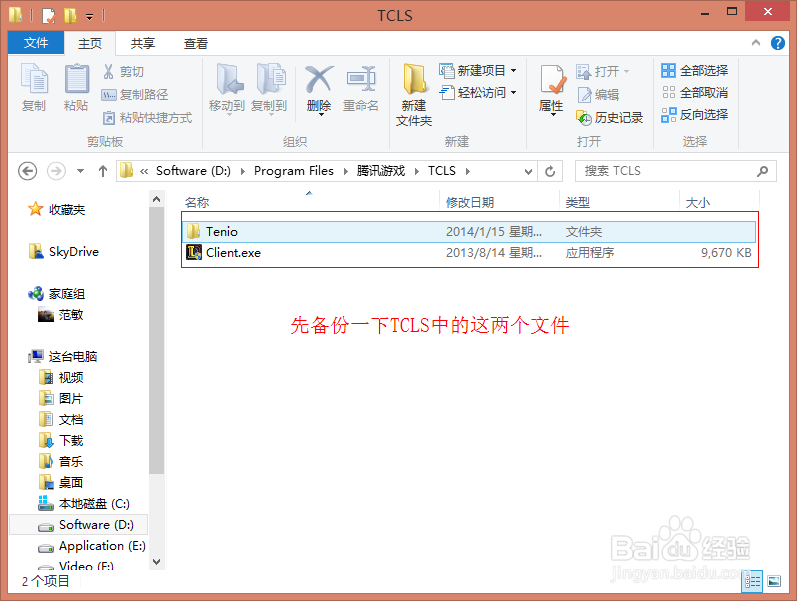Click Copy path (复制路径)

tap(135, 95)
